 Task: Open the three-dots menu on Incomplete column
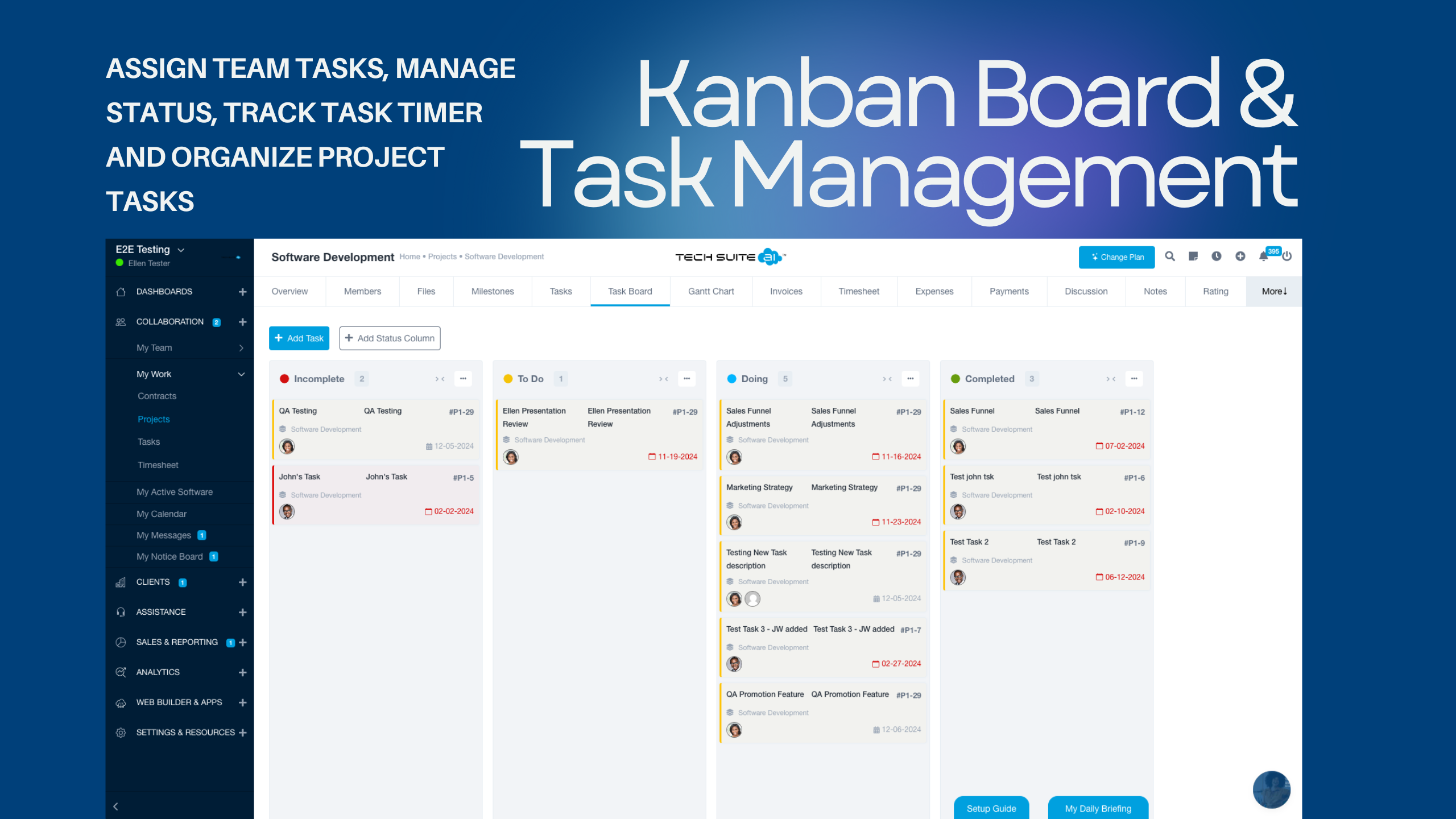click(x=463, y=379)
